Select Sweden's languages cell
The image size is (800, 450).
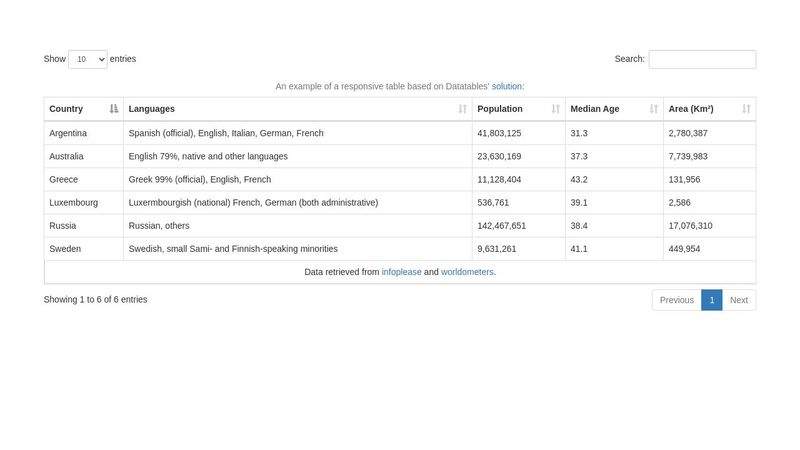[297, 249]
